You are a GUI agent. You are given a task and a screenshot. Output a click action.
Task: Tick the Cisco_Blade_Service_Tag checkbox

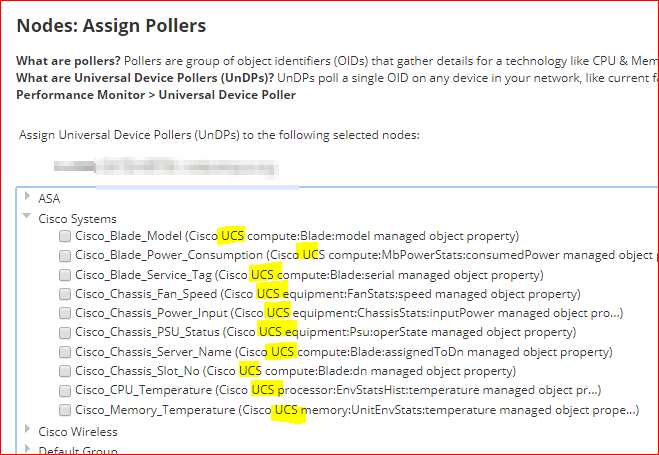pyautogui.click(x=65, y=275)
